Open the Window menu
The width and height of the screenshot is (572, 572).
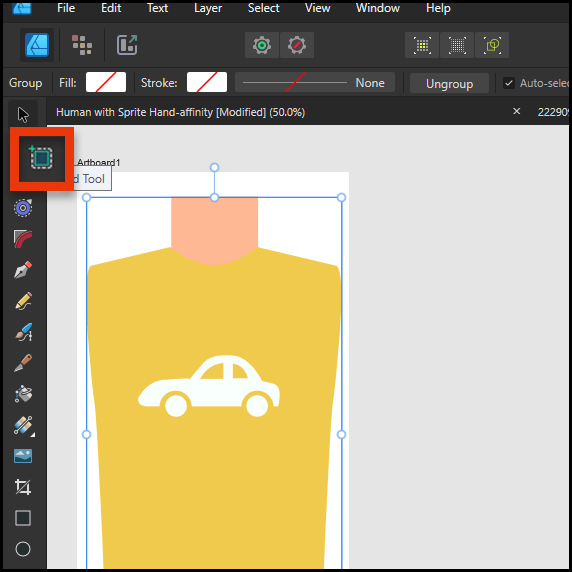pyautogui.click(x=378, y=8)
